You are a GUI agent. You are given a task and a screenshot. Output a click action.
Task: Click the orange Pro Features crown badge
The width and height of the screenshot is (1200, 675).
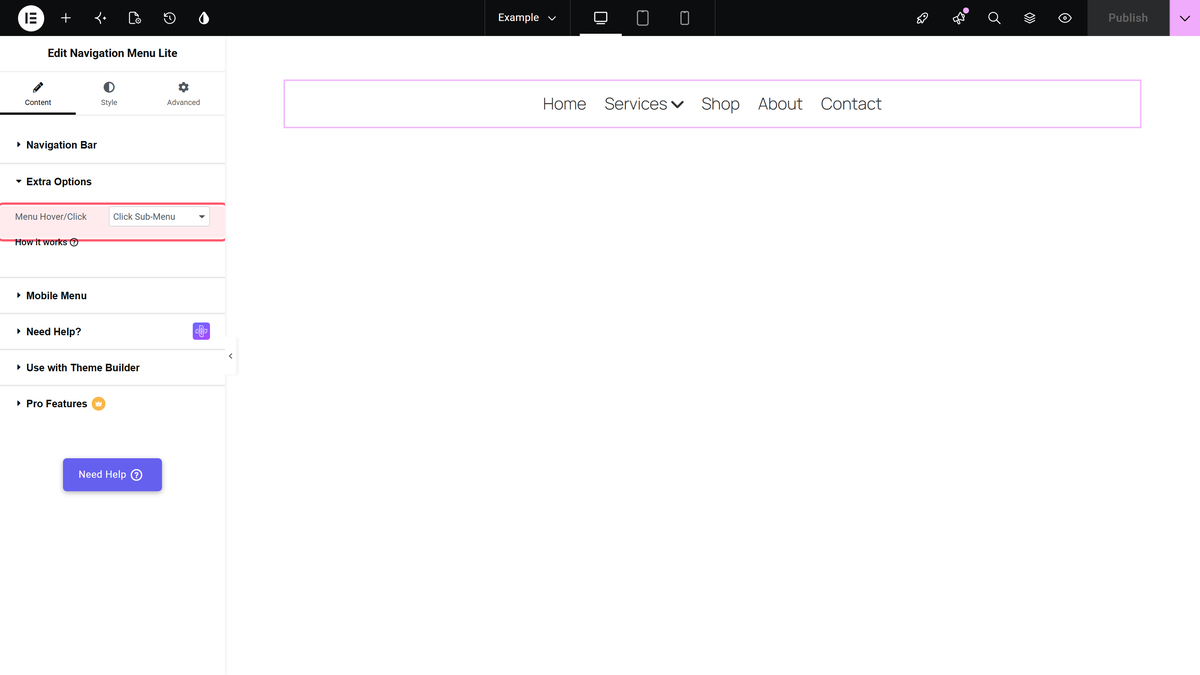point(99,404)
